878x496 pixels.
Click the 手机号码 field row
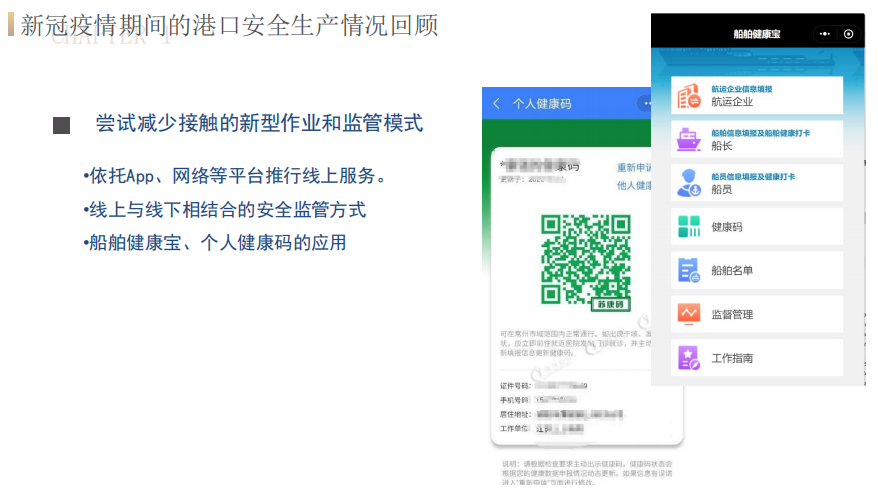(538, 400)
